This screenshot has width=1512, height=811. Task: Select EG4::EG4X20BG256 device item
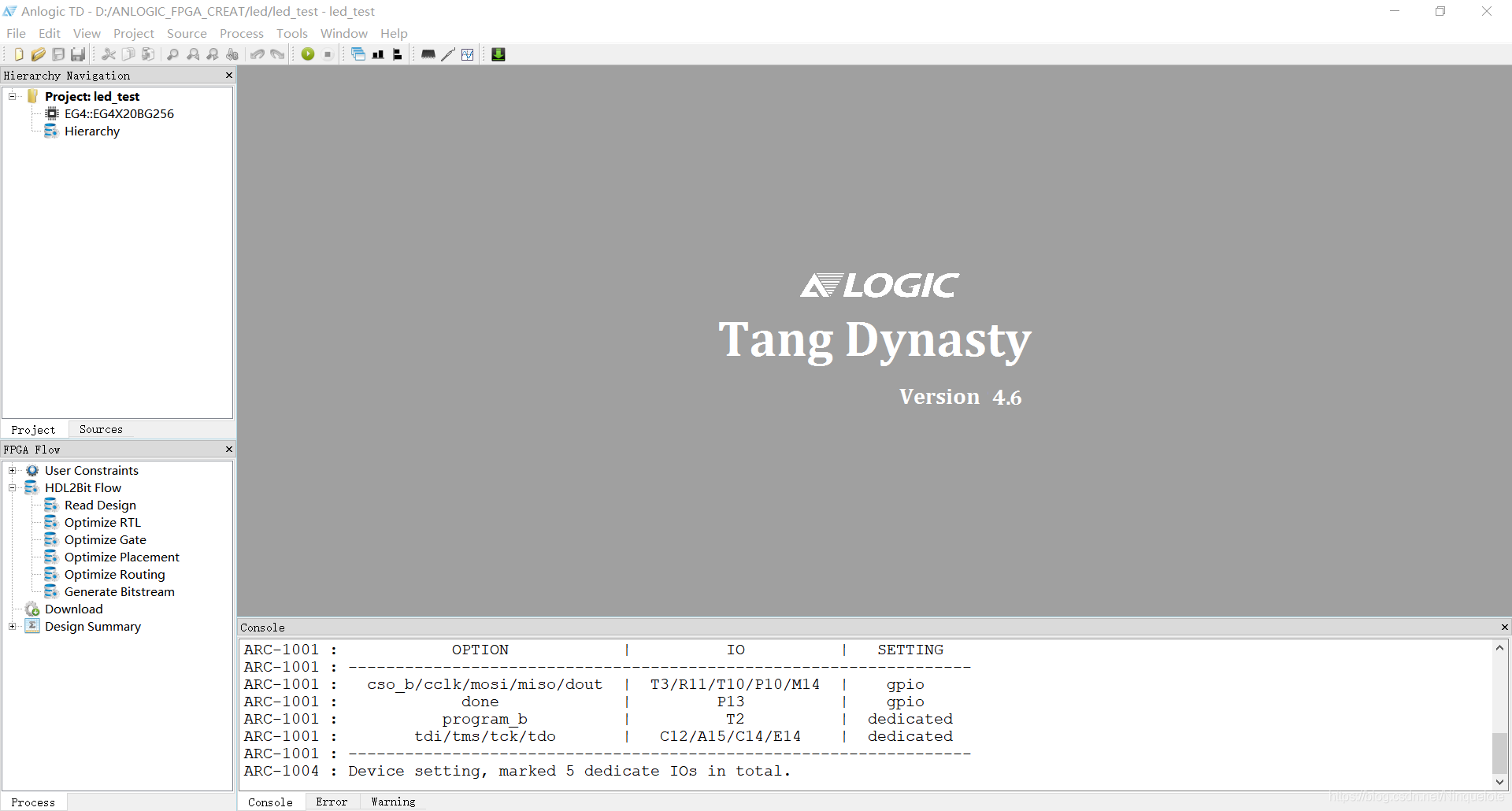[110, 113]
